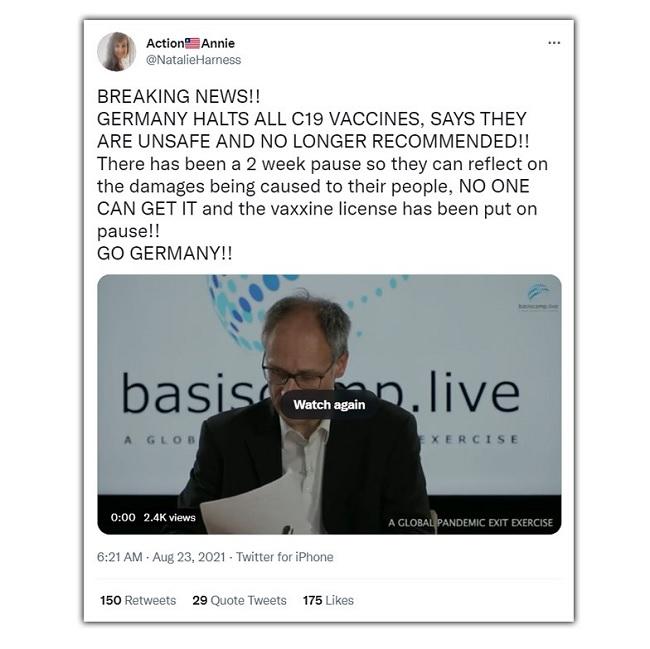
Task: View the 150 Retweets list
Action: point(138,600)
